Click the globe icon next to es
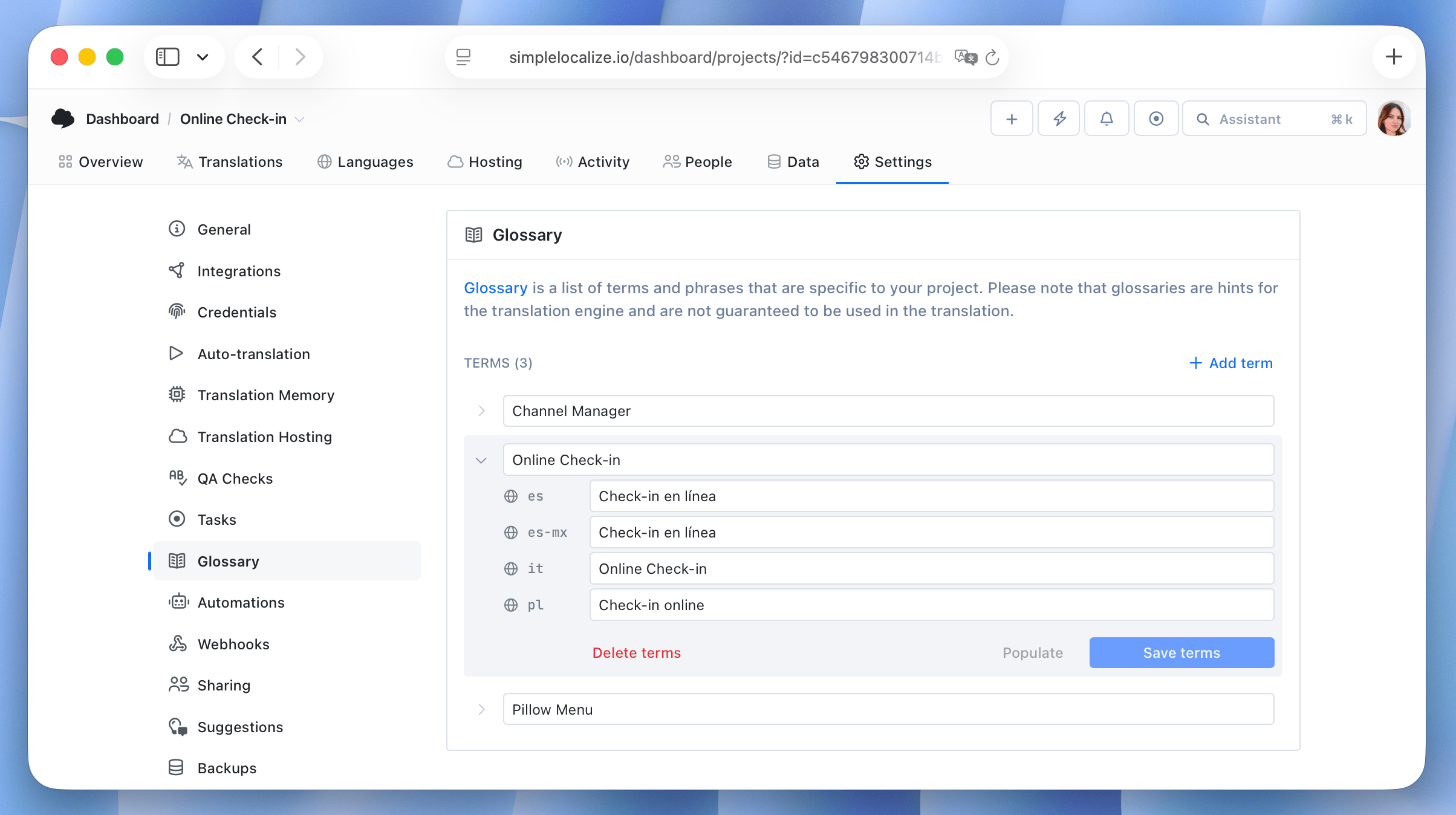The image size is (1456, 815). coord(511,496)
